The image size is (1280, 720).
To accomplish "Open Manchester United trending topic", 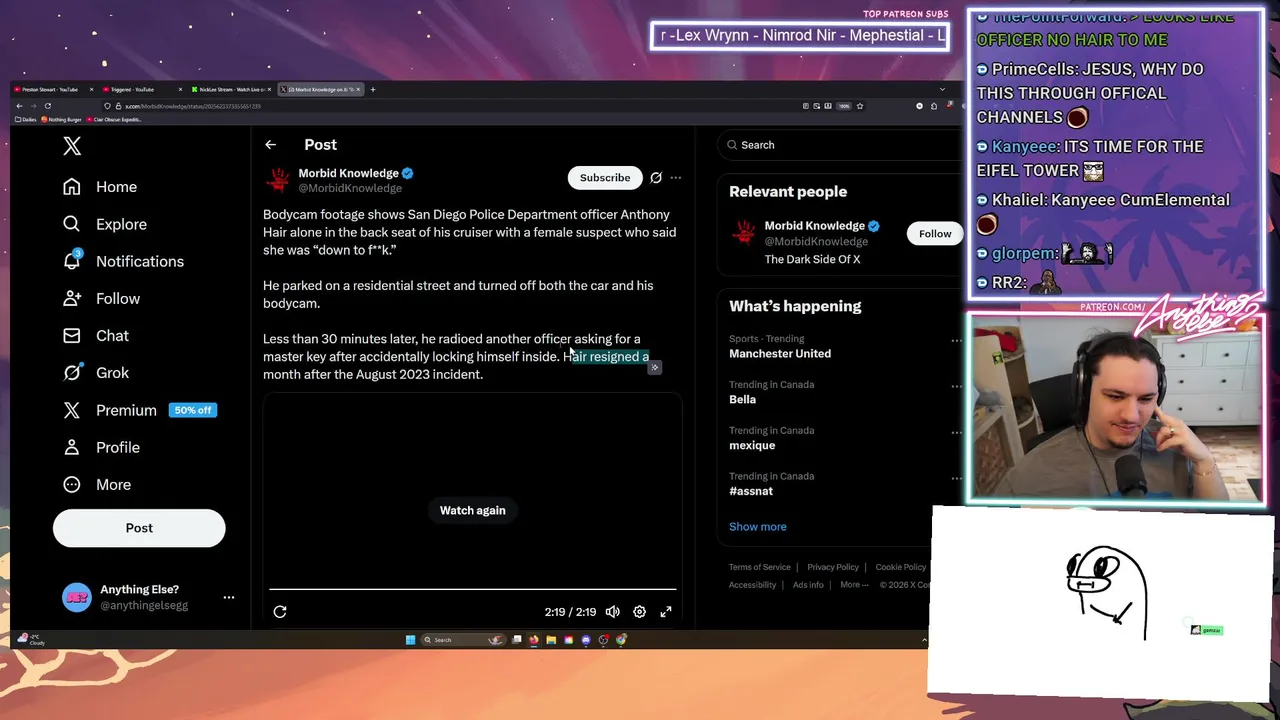I will [780, 353].
